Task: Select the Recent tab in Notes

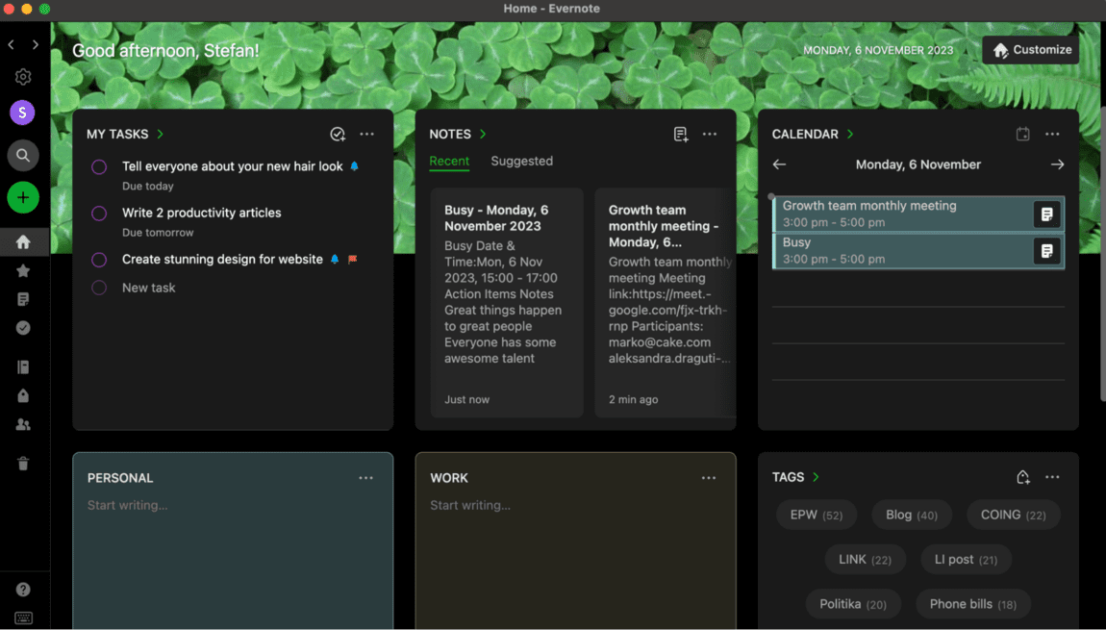Action: coord(449,161)
